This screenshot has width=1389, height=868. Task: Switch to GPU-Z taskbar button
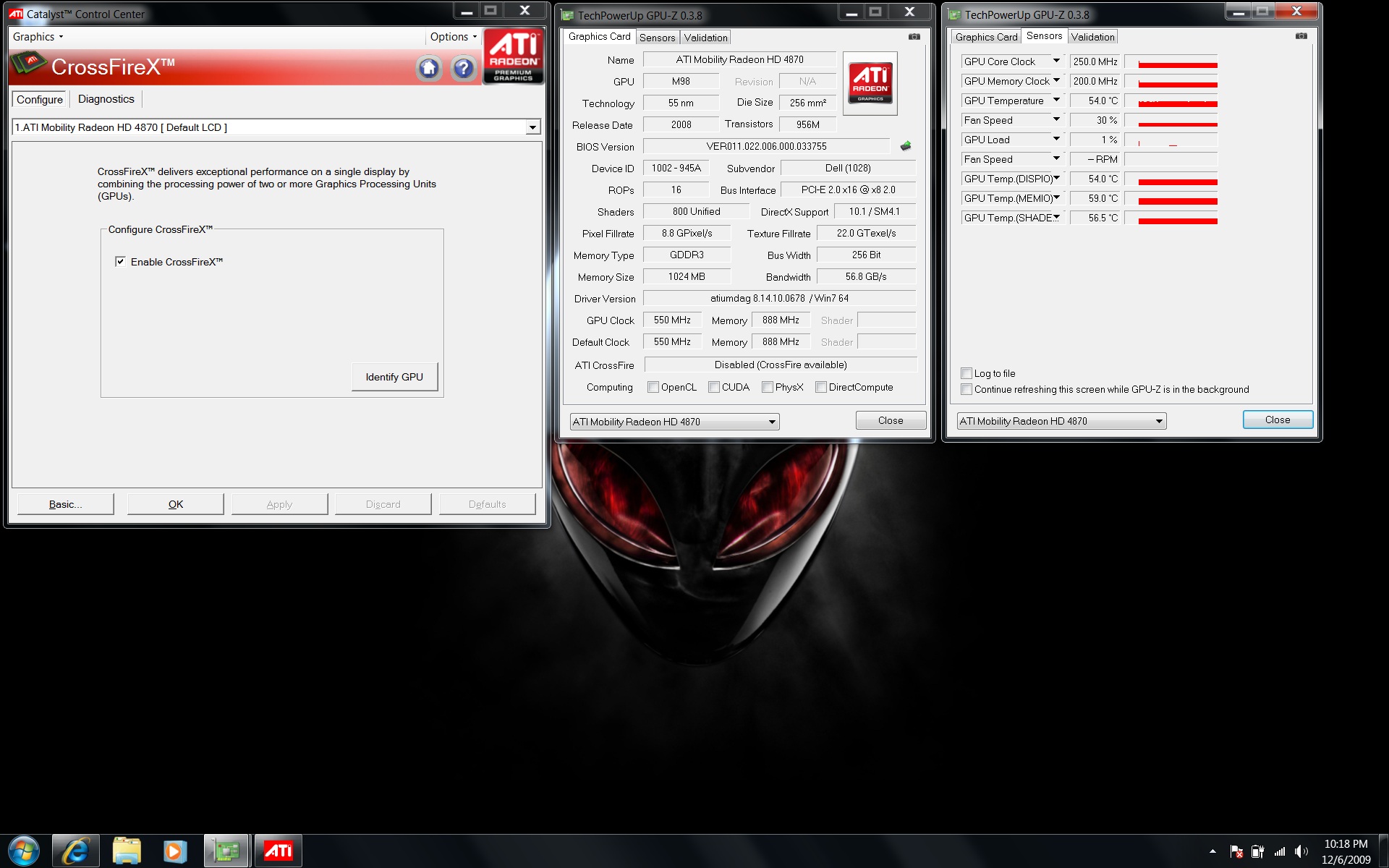coord(226,851)
